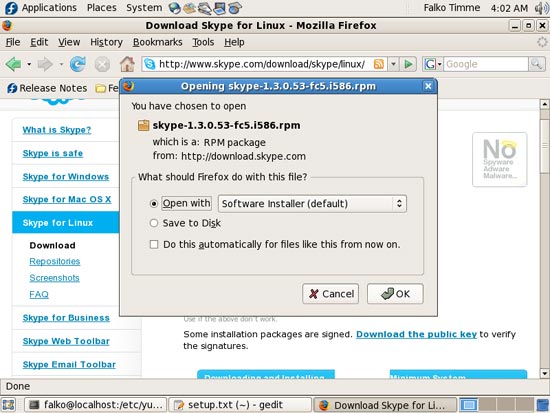Open the Skype is safe link
The image size is (550, 413).
coord(53,153)
